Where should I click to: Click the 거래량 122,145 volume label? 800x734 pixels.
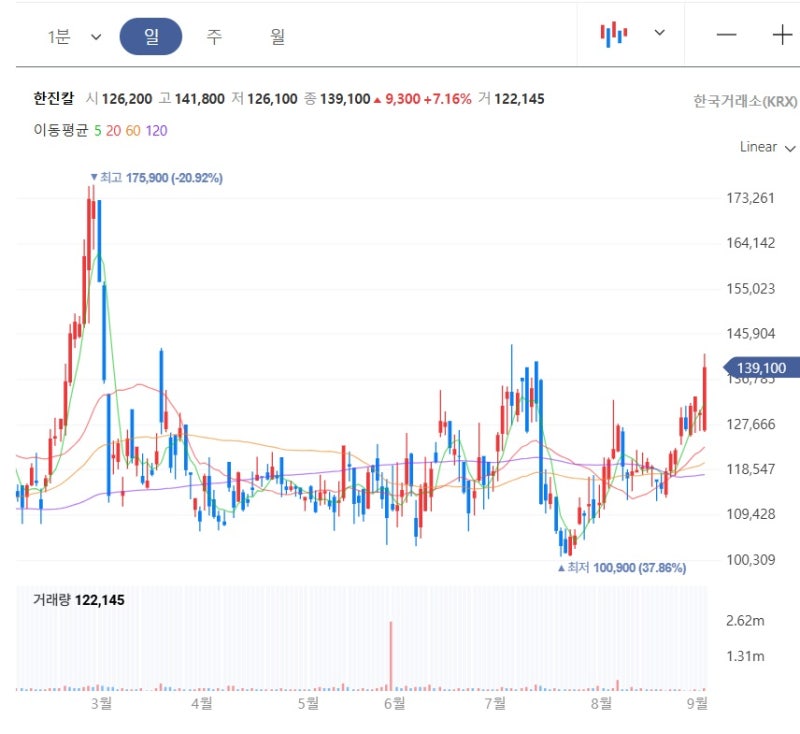pos(79,600)
